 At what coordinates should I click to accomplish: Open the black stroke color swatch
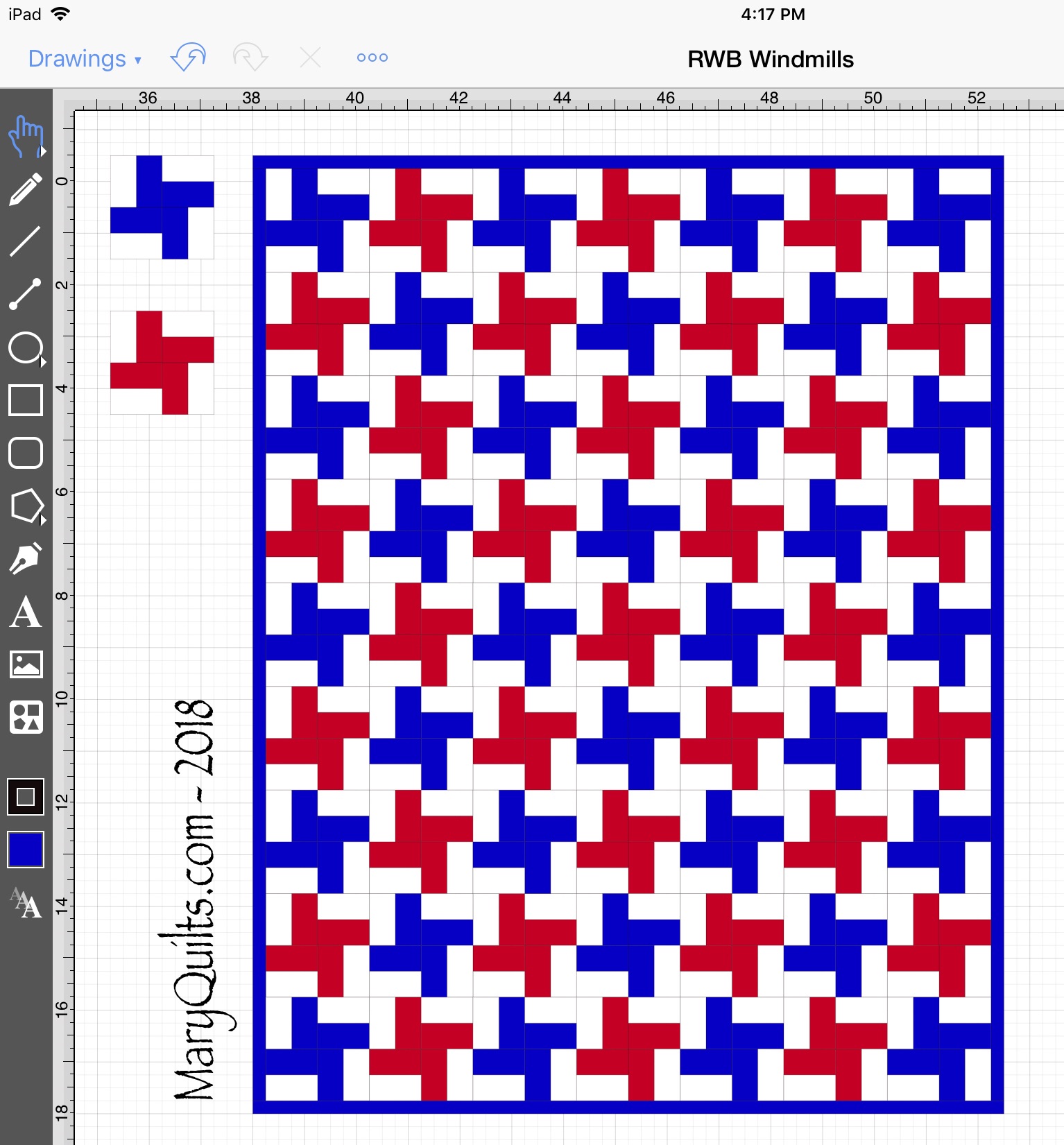26,796
